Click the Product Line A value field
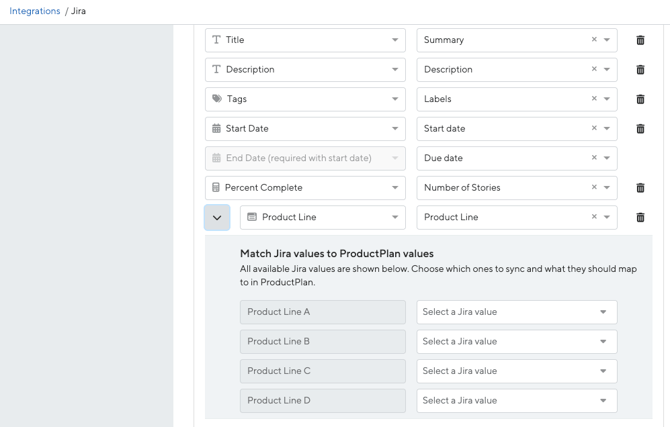The width and height of the screenshot is (670, 427). (323, 312)
